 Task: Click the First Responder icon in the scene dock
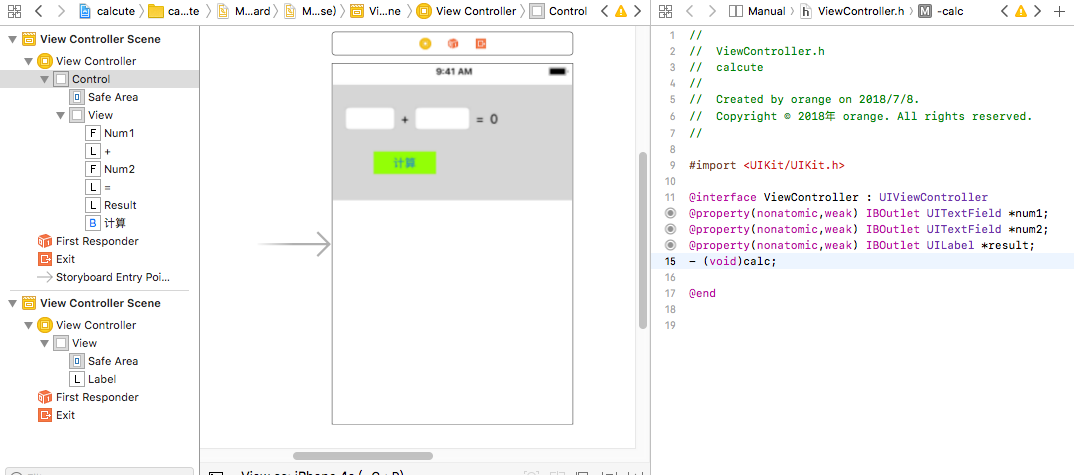[x=453, y=43]
